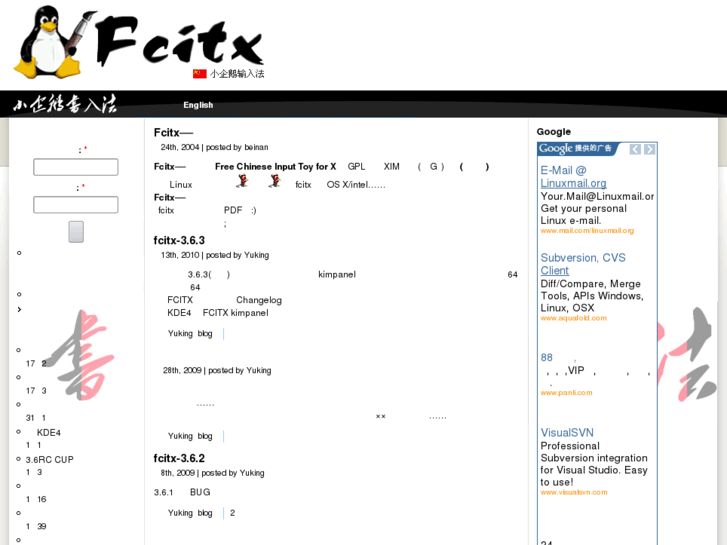
Task: Go to next Google ad with right arrow
Action: click(x=650, y=149)
